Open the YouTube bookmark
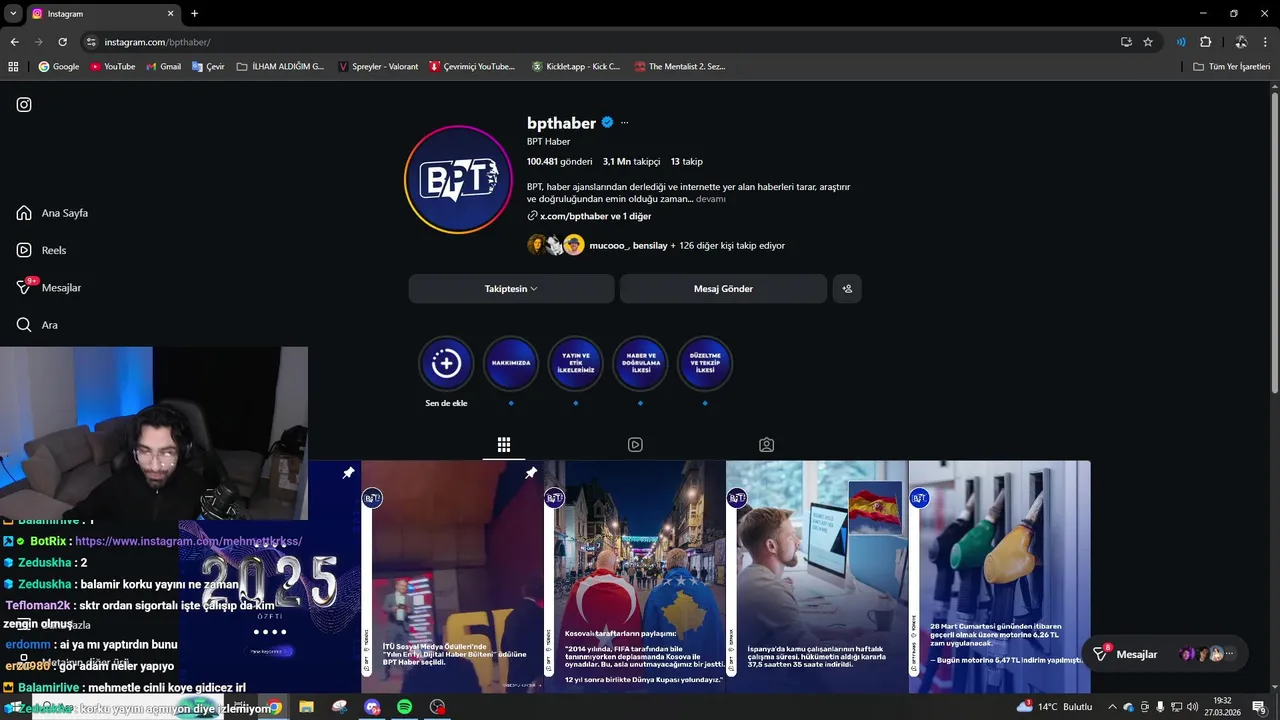1280x720 pixels. click(112, 66)
